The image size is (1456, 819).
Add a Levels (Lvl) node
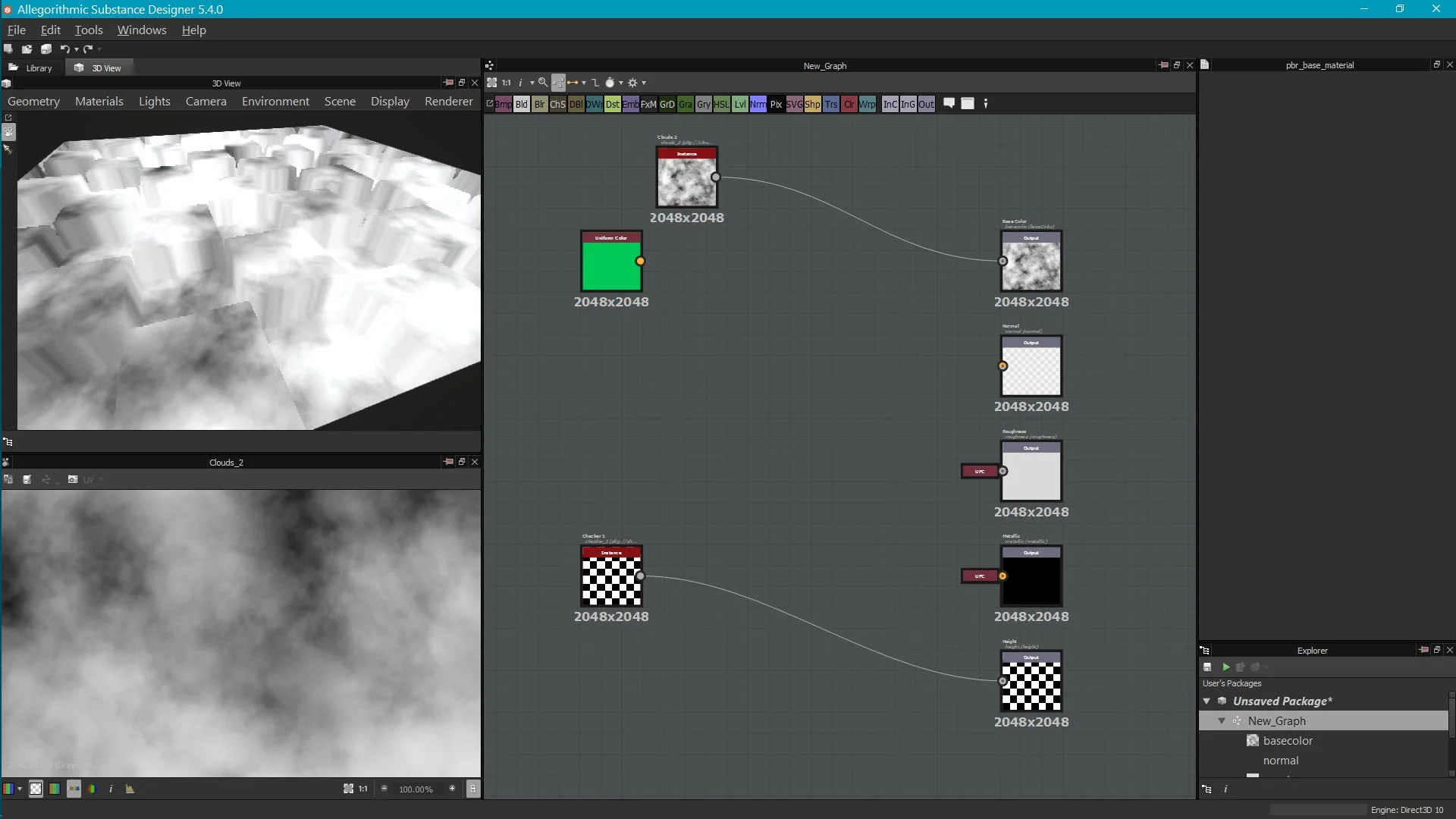740,105
